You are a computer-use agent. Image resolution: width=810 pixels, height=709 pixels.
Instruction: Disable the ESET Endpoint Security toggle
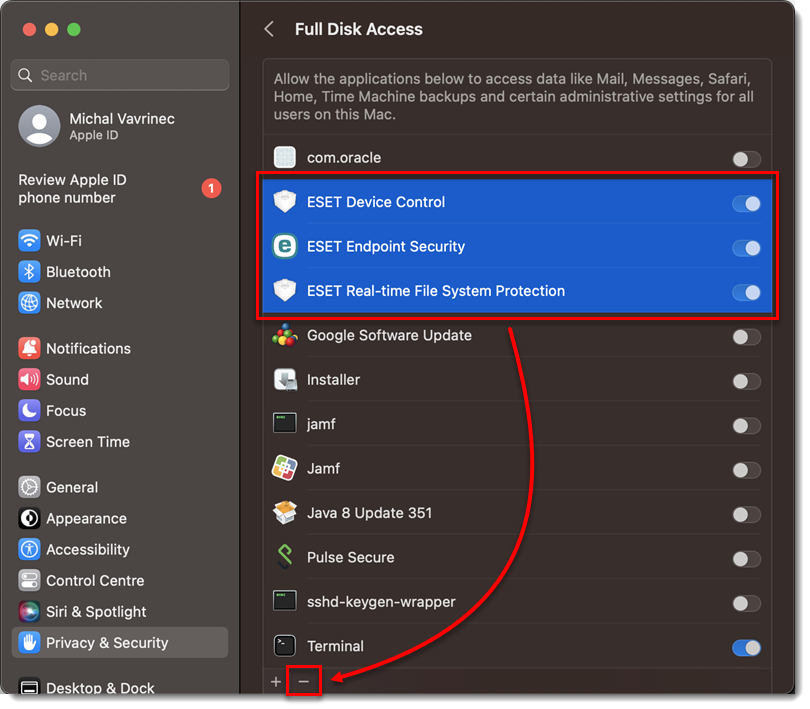tap(746, 248)
